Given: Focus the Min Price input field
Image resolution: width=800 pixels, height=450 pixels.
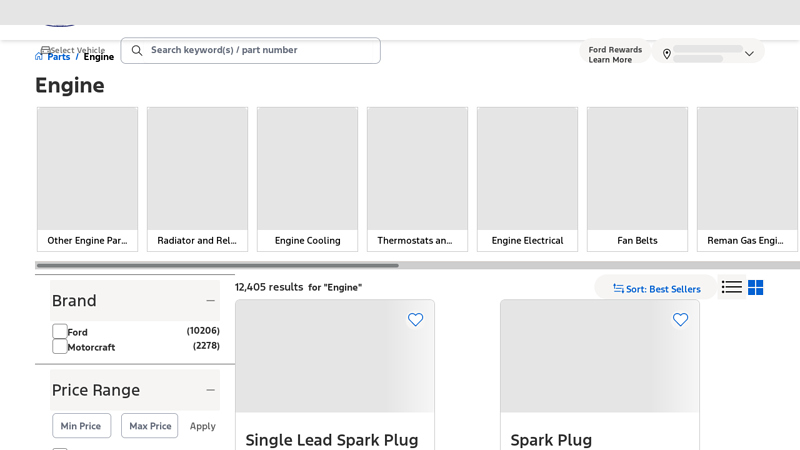Looking at the screenshot, I should 81,426.
